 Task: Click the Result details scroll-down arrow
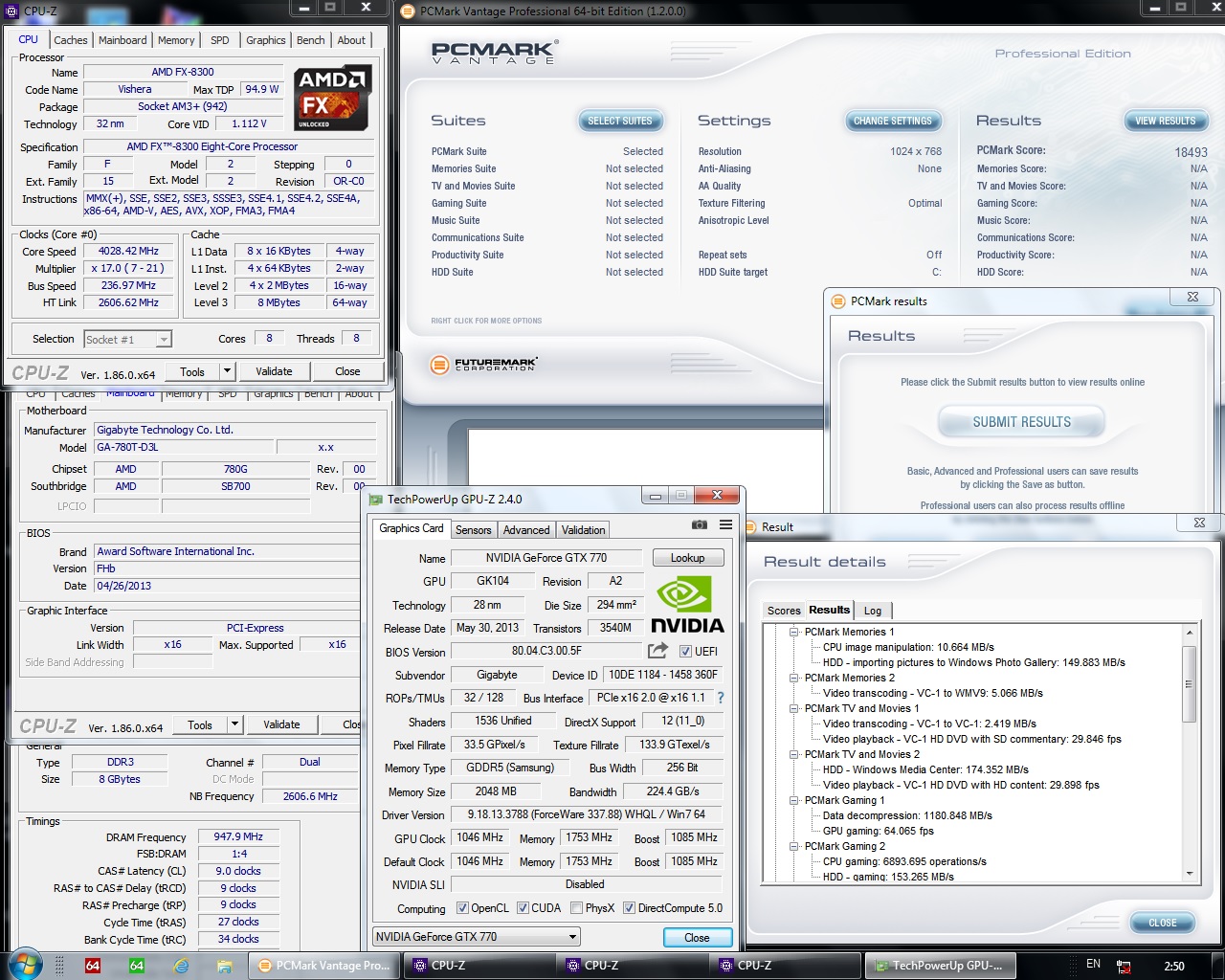(x=1190, y=873)
